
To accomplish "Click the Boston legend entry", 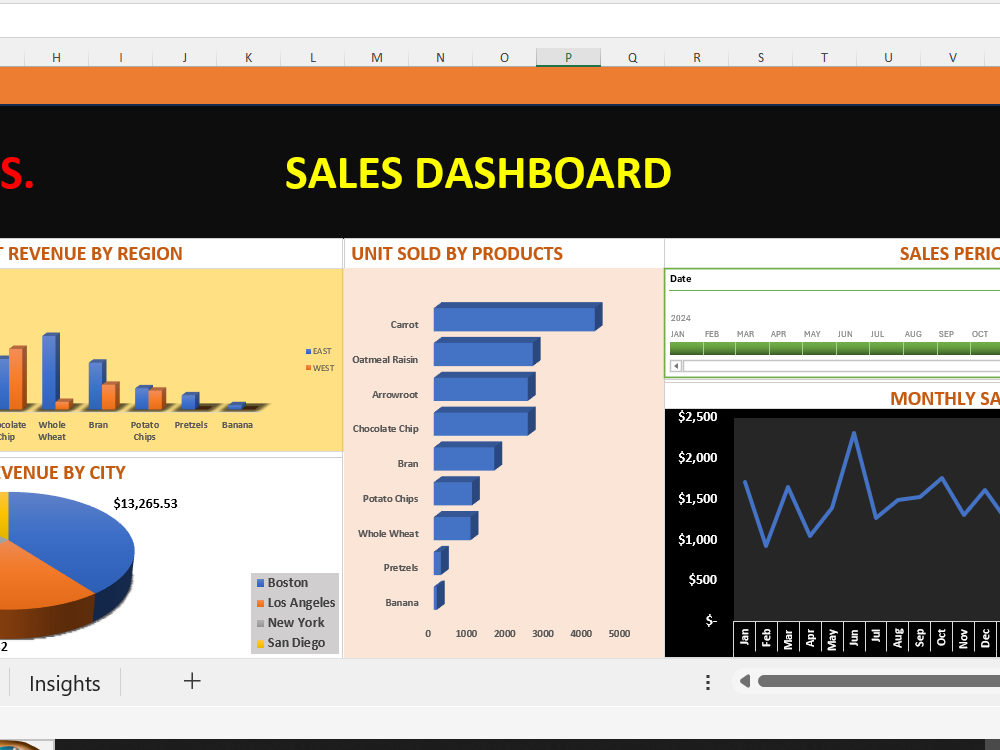I will (x=283, y=583).
